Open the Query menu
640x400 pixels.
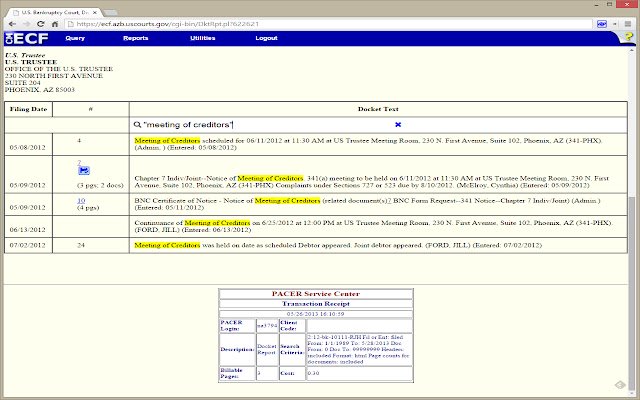point(75,38)
